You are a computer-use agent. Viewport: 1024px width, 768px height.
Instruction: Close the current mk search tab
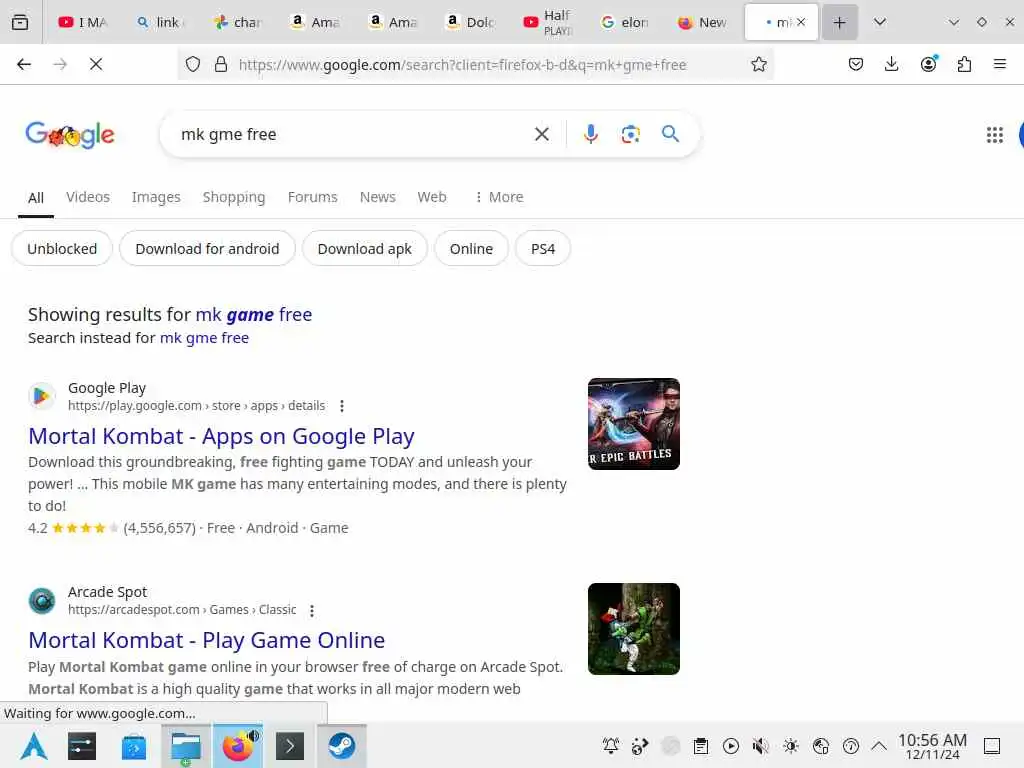(801, 22)
